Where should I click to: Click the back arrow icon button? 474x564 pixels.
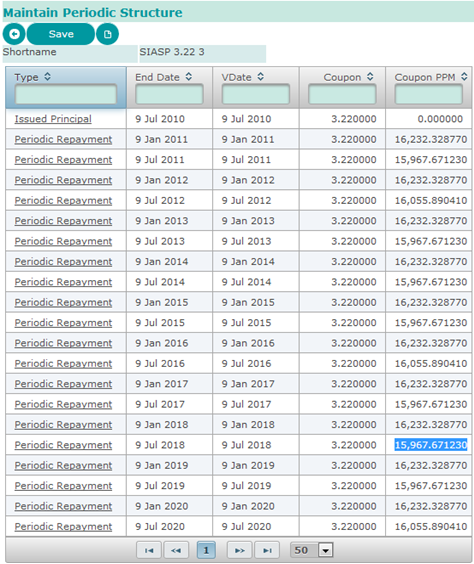(14, 34)
